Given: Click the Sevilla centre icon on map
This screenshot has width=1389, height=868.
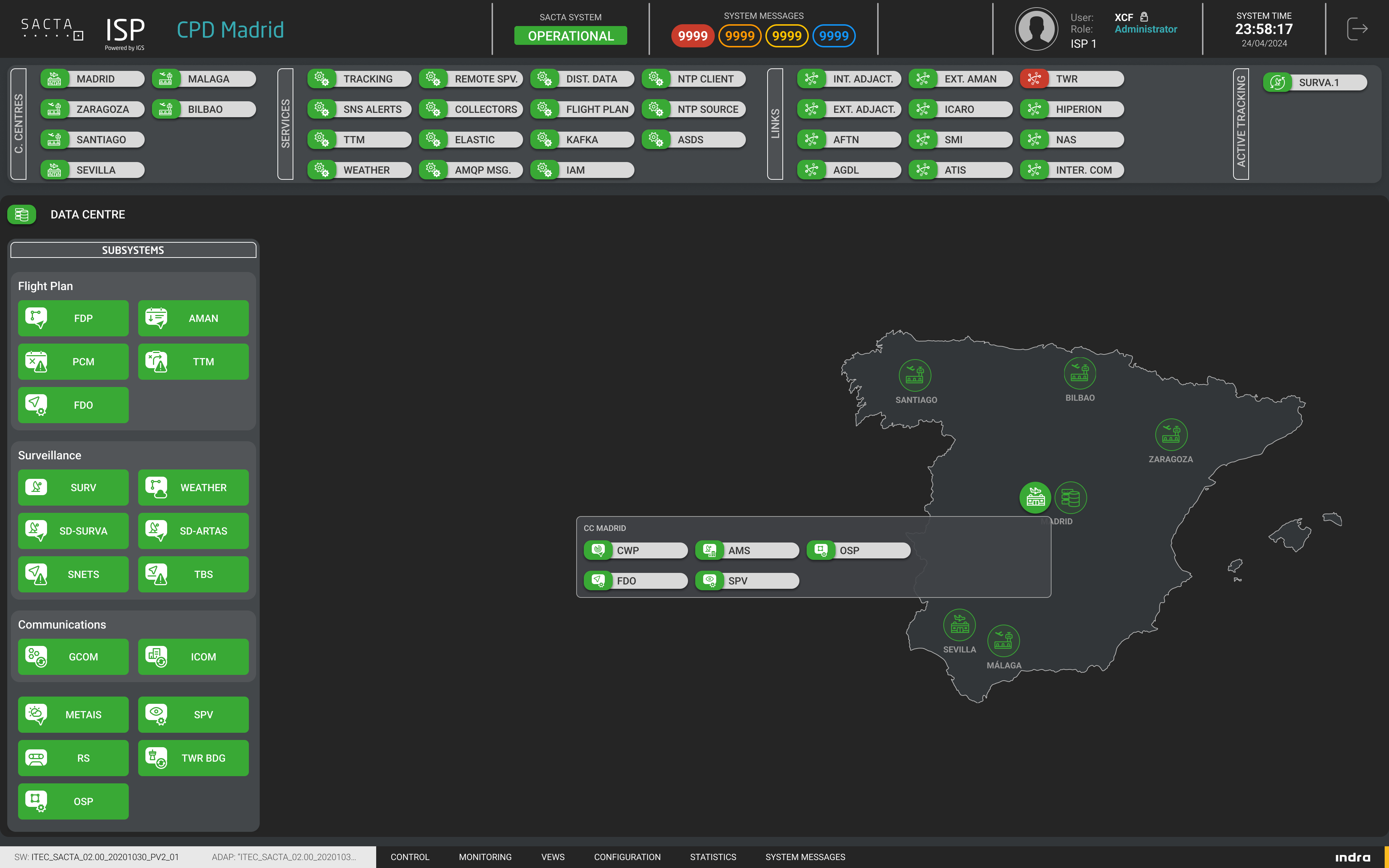Looking at the screenshot, I should point(959,625).
